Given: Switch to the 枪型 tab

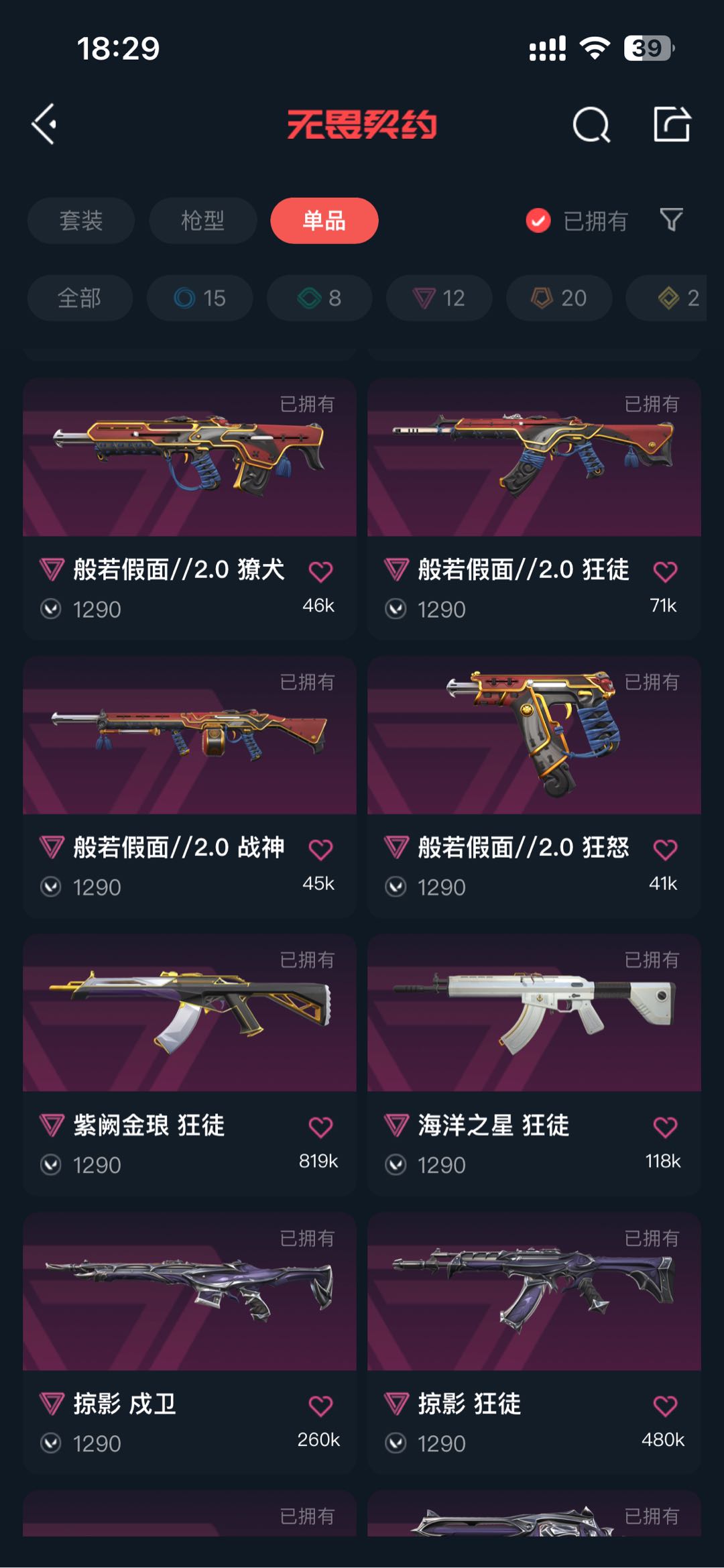Looking at the screenshot, I should [x=202, y=220].
